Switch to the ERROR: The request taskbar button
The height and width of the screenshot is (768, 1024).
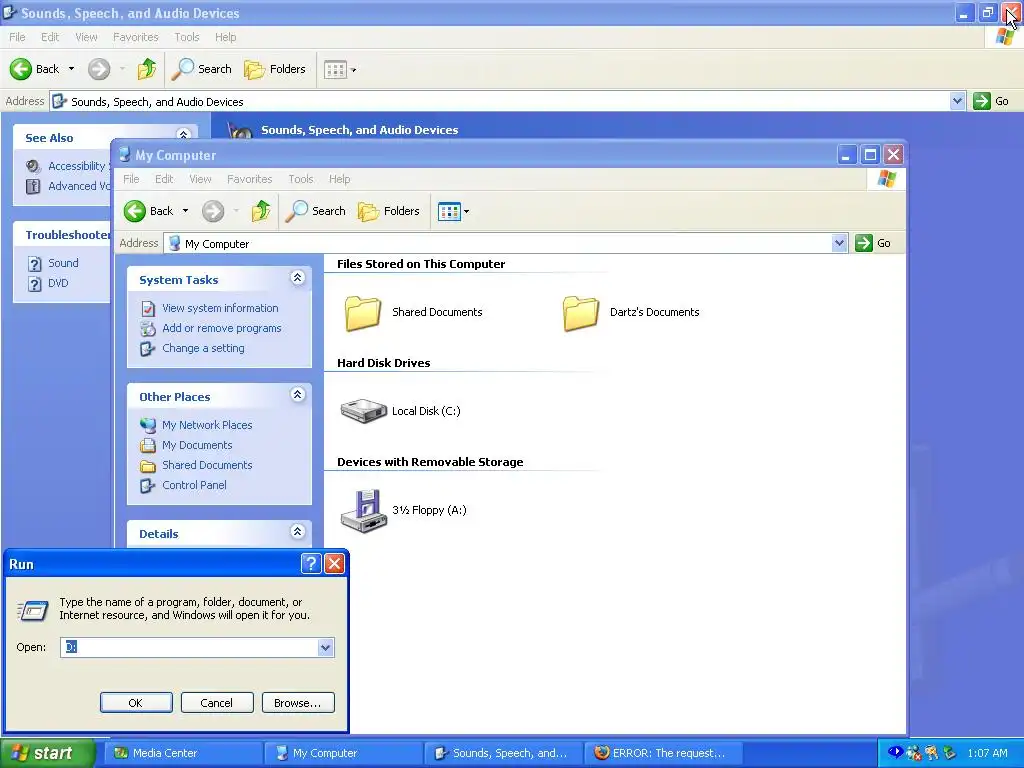[x=662, y=753]
